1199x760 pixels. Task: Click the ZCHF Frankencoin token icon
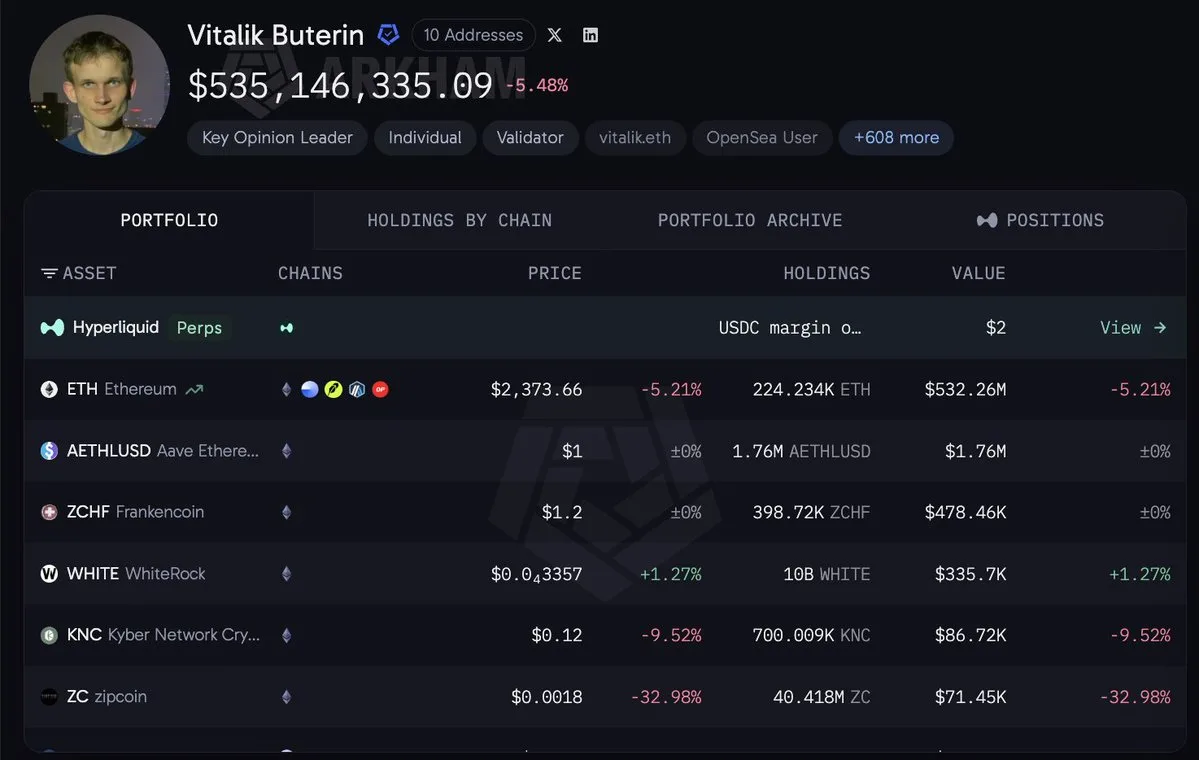tap(49, 512)
